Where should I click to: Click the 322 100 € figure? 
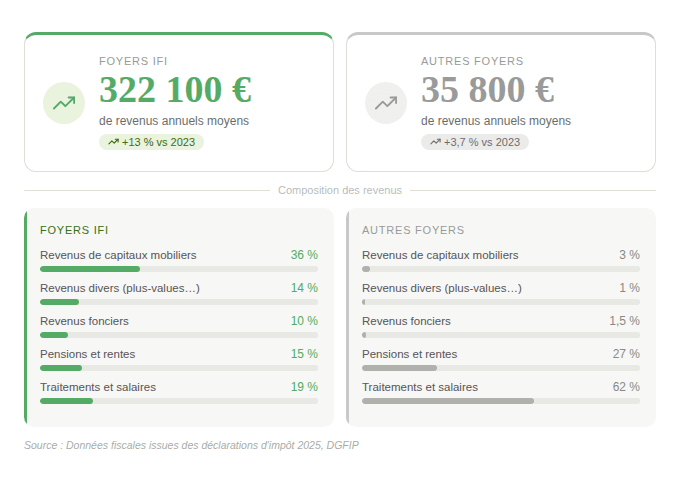click(175, 90)
